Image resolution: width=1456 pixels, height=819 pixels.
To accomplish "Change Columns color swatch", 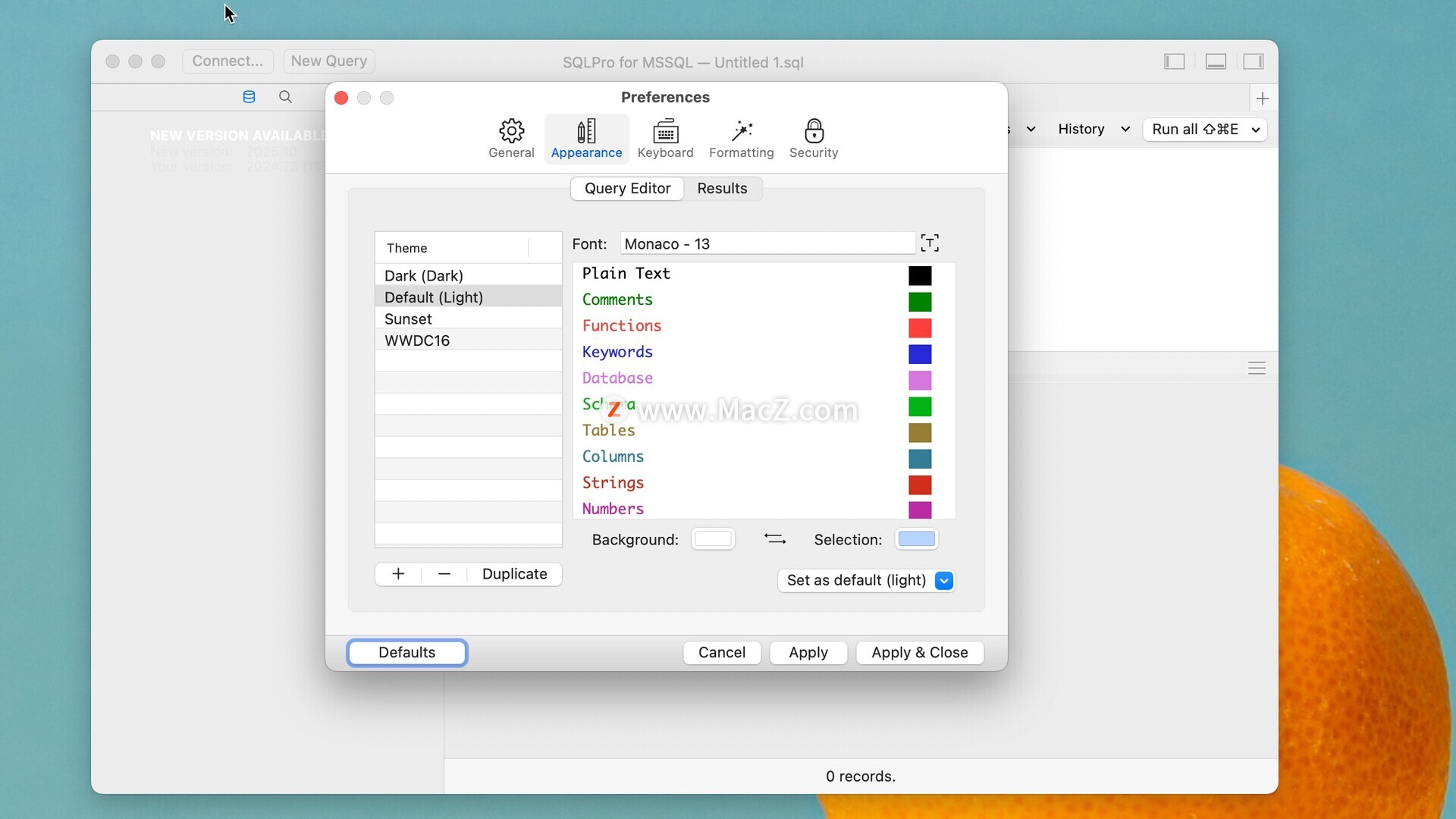I will [x=920, y=459].
